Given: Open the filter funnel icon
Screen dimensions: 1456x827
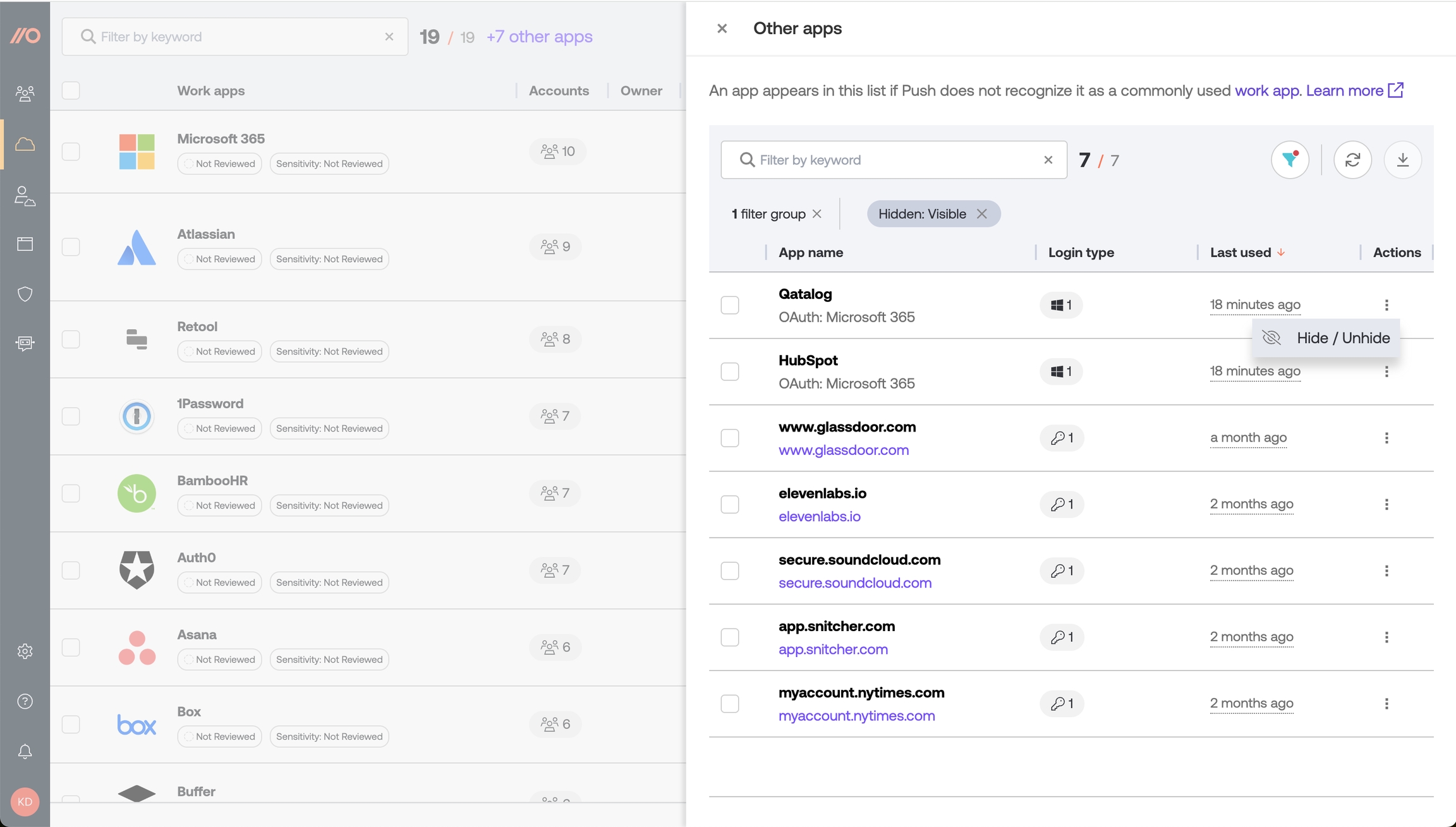Looking at the screenshot, I should tap(1290, 160).
